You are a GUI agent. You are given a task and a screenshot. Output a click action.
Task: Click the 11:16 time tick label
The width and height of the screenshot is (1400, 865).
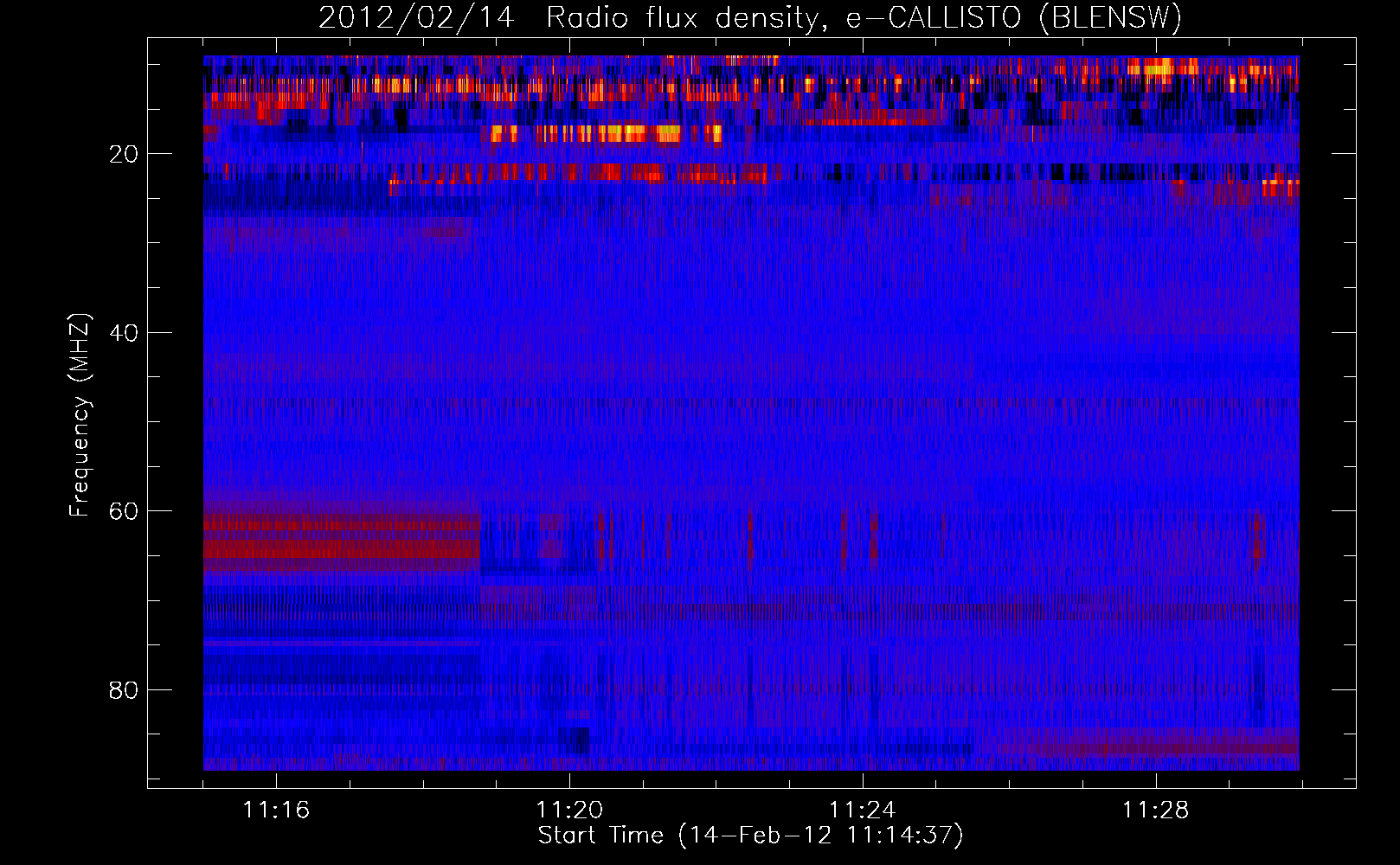point(276,811)
